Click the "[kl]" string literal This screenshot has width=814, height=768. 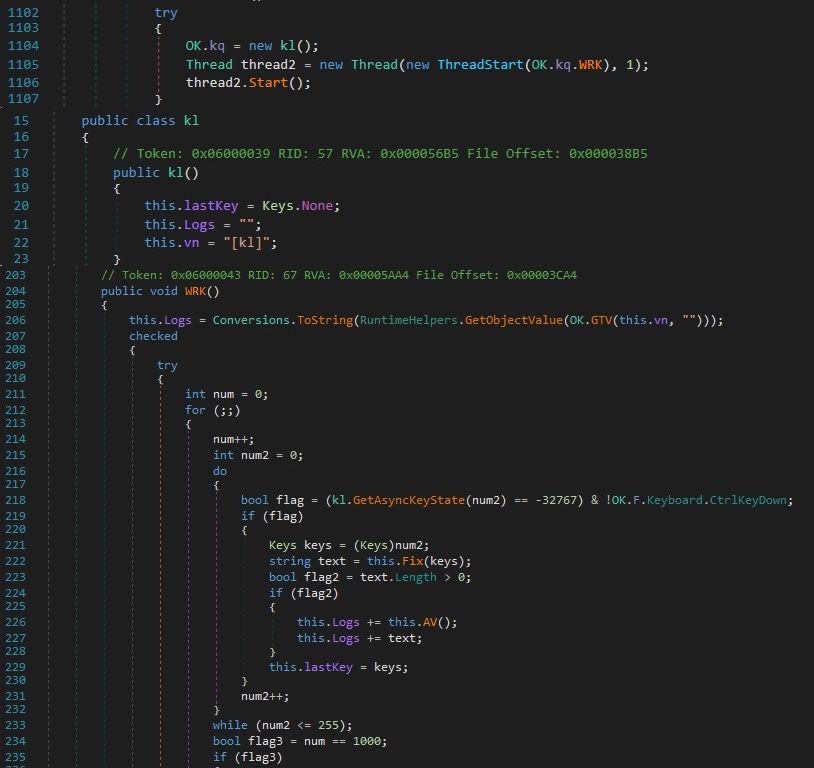pyautogui.click(x=248, y=242)
